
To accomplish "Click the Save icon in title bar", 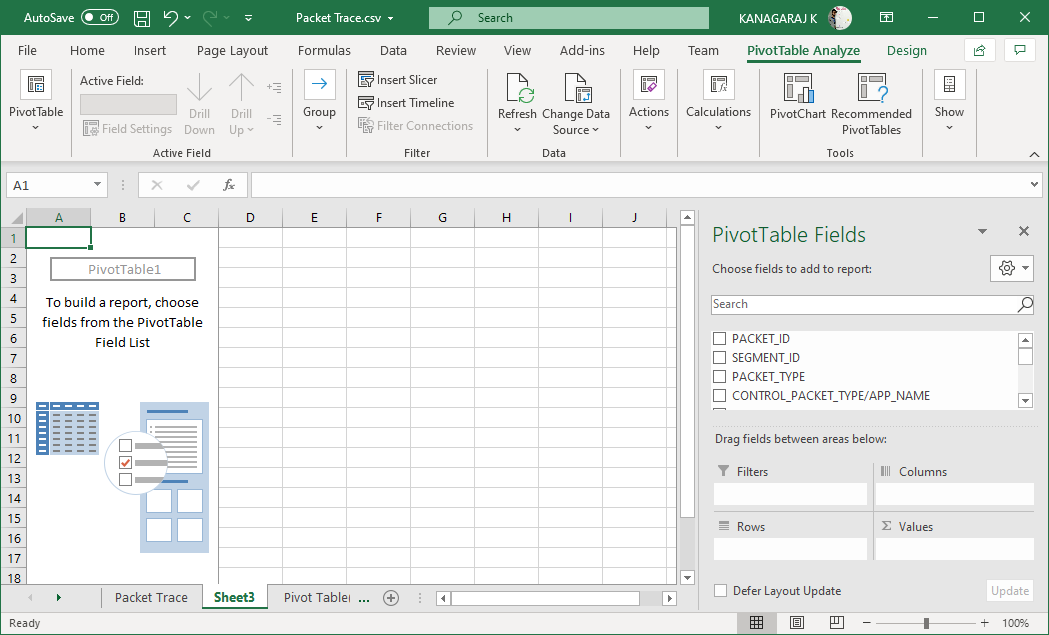I will click(142, 18).
